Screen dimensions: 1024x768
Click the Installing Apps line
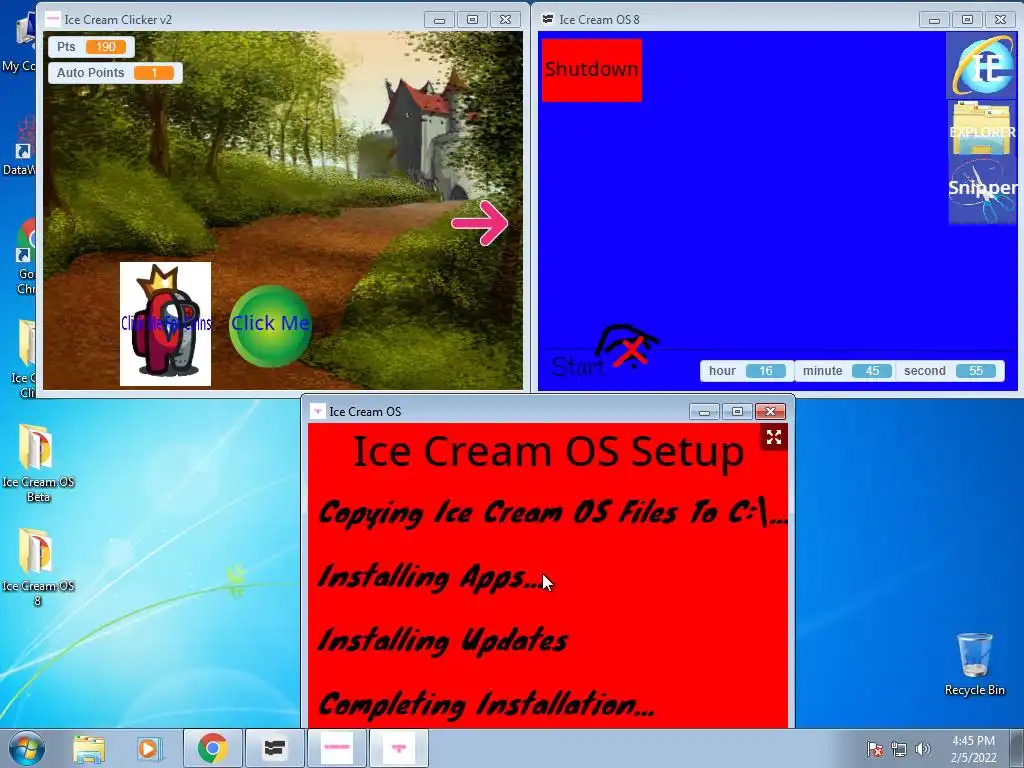(x=430, y=577)
